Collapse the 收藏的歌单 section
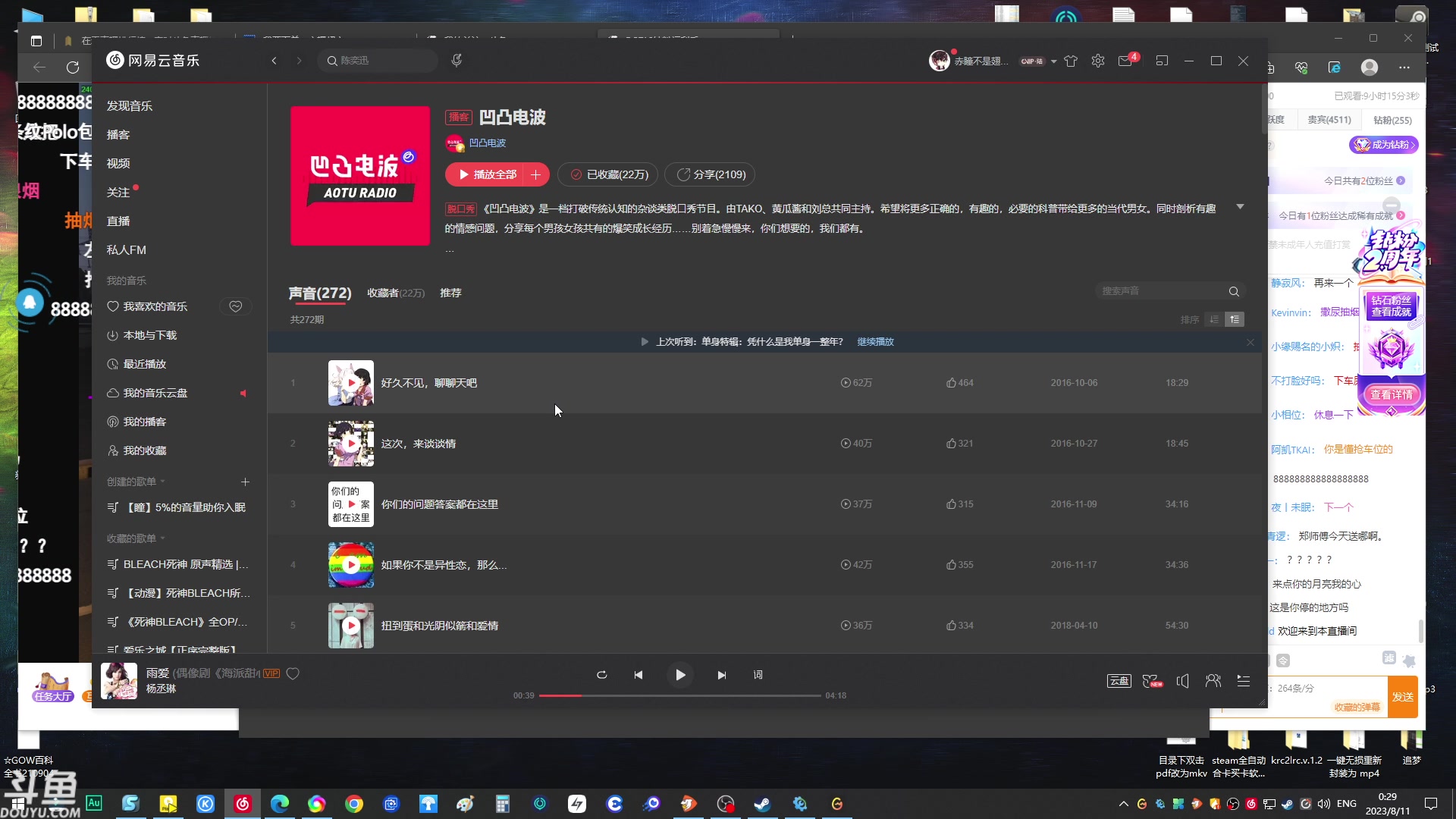 tap(136, 538)
